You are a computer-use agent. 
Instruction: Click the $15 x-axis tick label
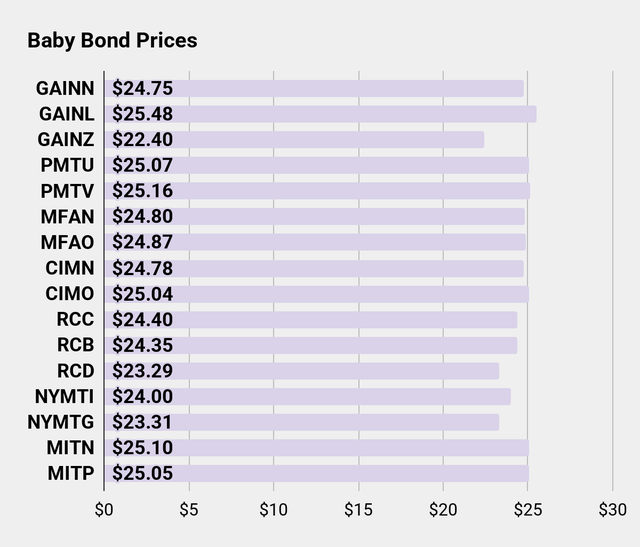pos(358,509)
